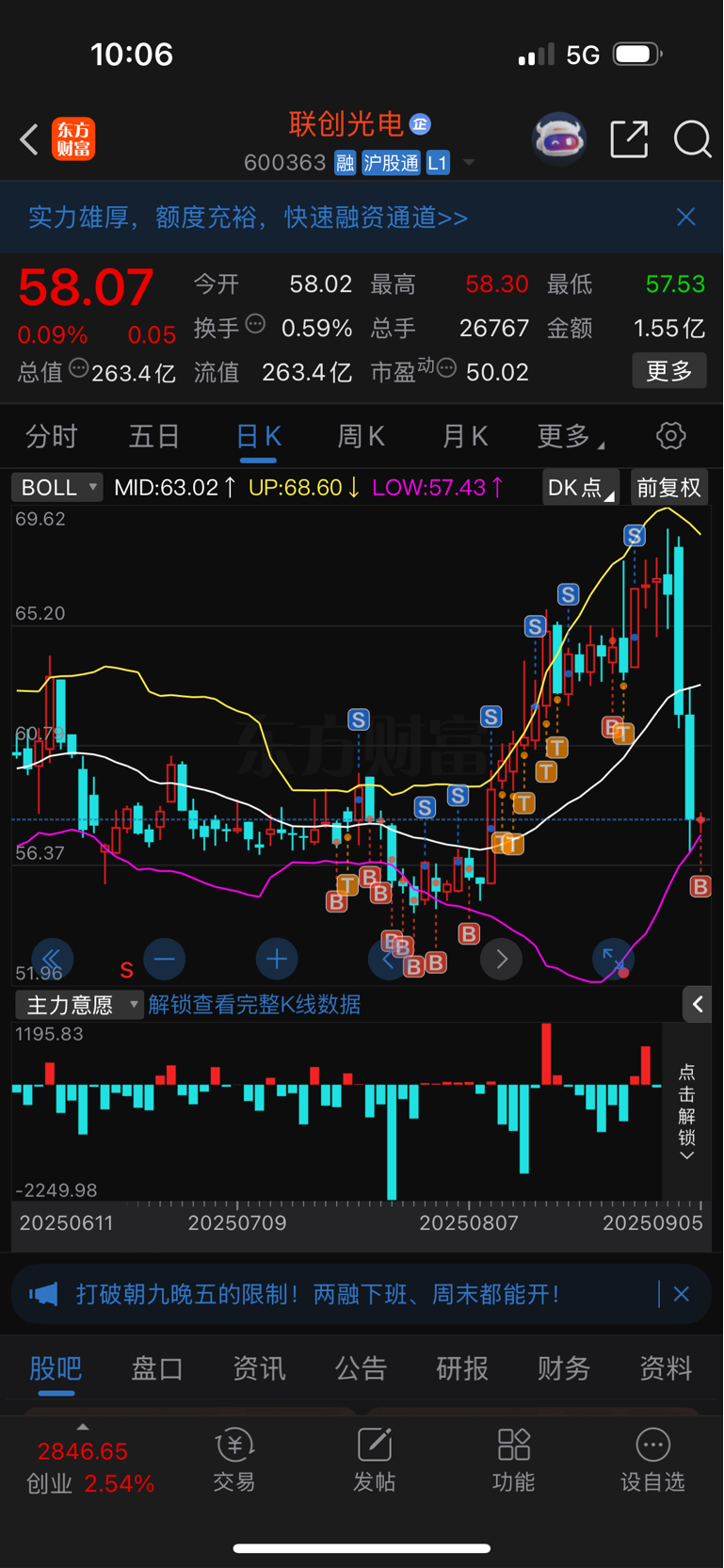Tap the info icon beside 市盈
Image resolution: width=724 pixels, height=1568 pixels.
(x=447, y=368)
